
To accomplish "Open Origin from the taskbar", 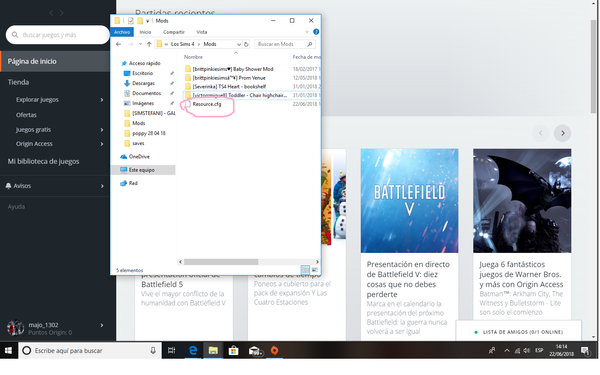I will point(274,351).
